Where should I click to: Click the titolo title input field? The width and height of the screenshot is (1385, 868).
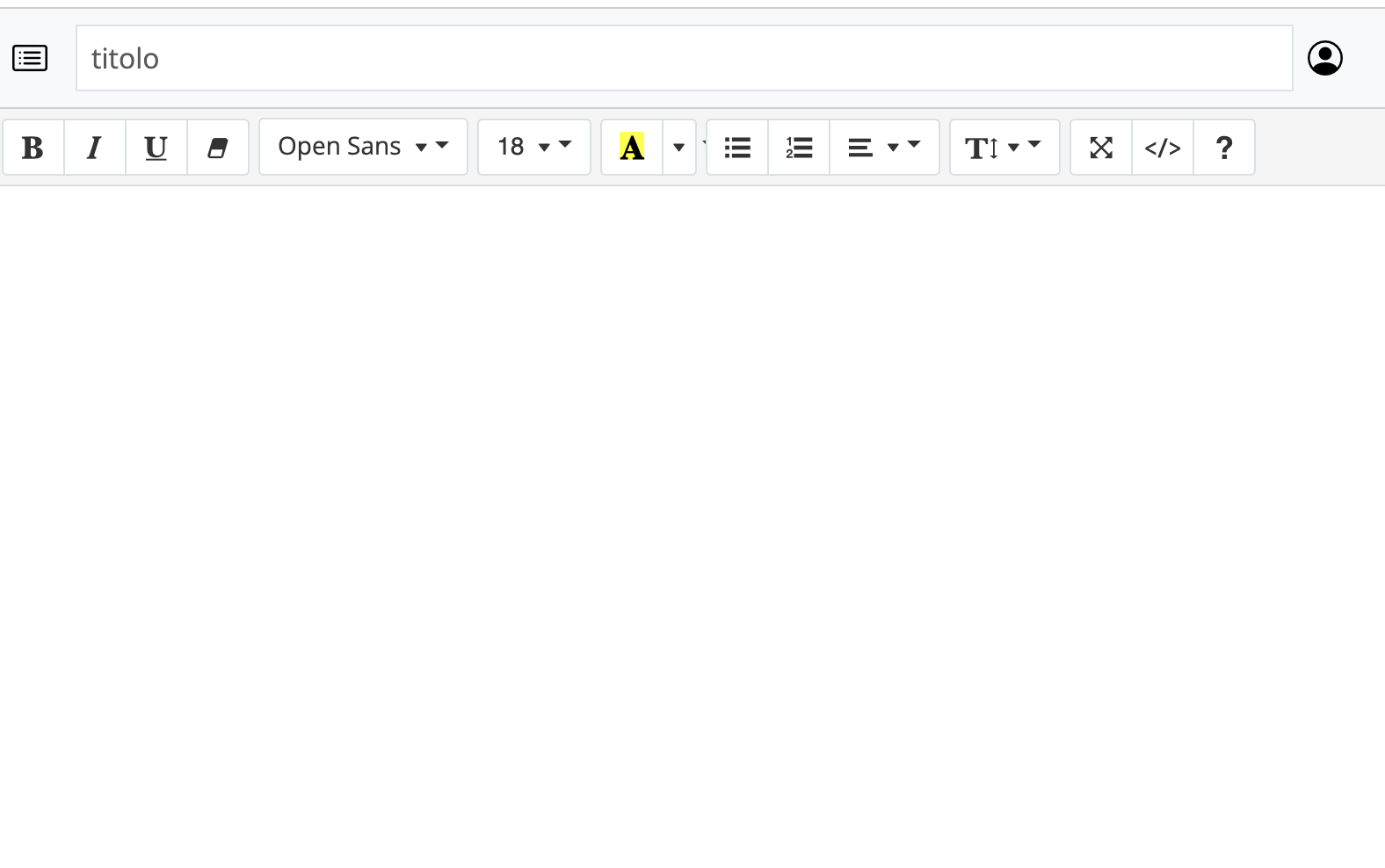pos(684,58)
